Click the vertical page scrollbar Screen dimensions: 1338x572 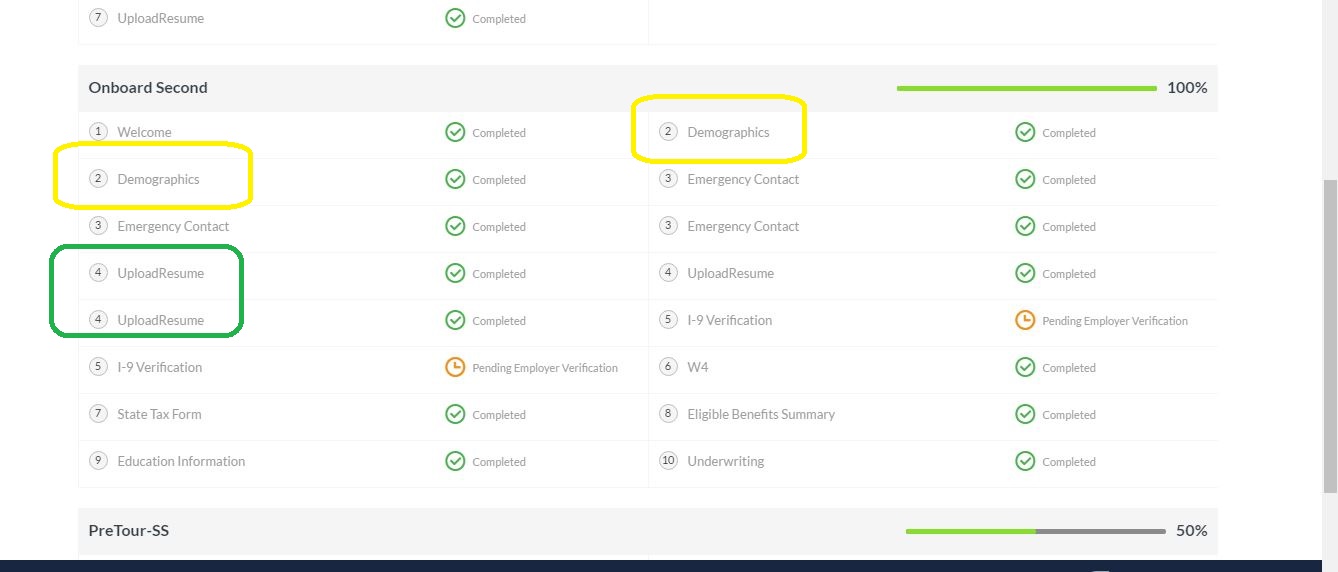pyautogui.click(x=1329, y=335)
